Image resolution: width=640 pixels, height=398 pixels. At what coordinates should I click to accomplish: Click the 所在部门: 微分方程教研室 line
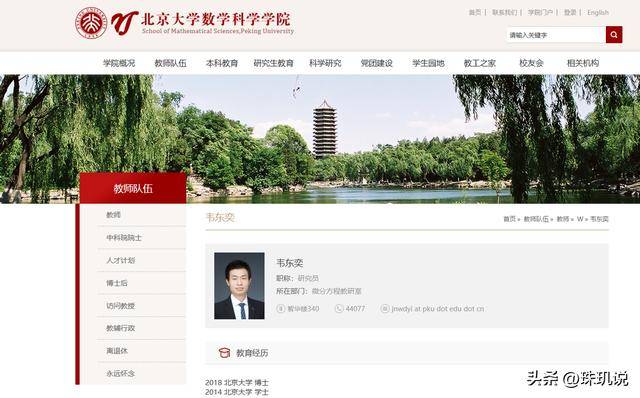pyautogui.click(x=319, y=291)
